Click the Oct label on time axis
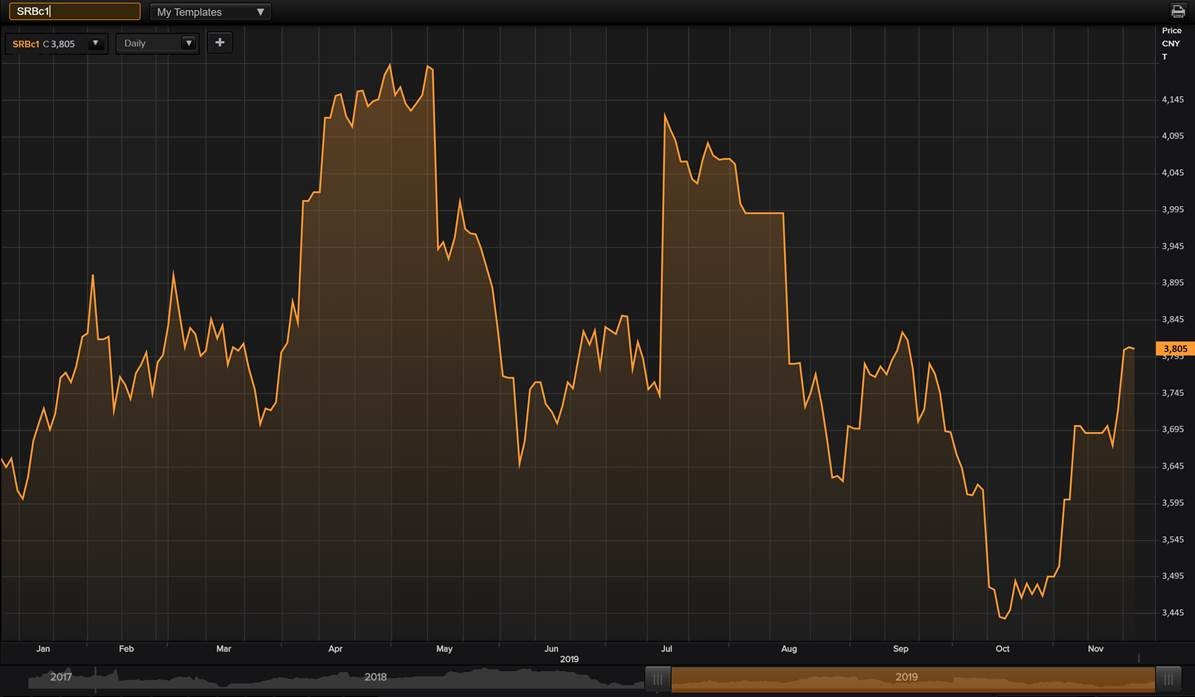Screen dimensions: 1195x697 [1002, 649]
